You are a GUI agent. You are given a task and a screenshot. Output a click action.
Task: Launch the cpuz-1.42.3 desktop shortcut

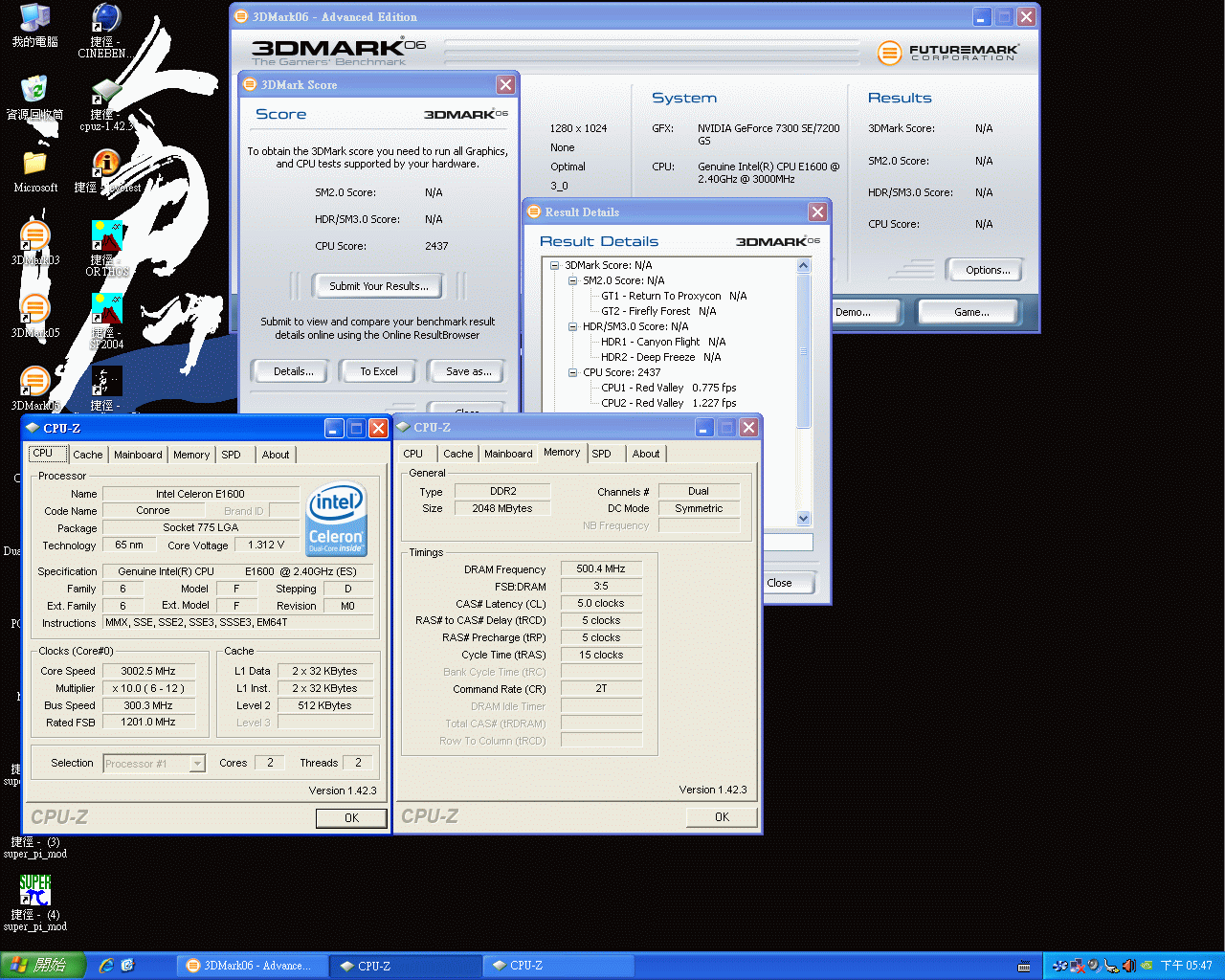[105, 104]
